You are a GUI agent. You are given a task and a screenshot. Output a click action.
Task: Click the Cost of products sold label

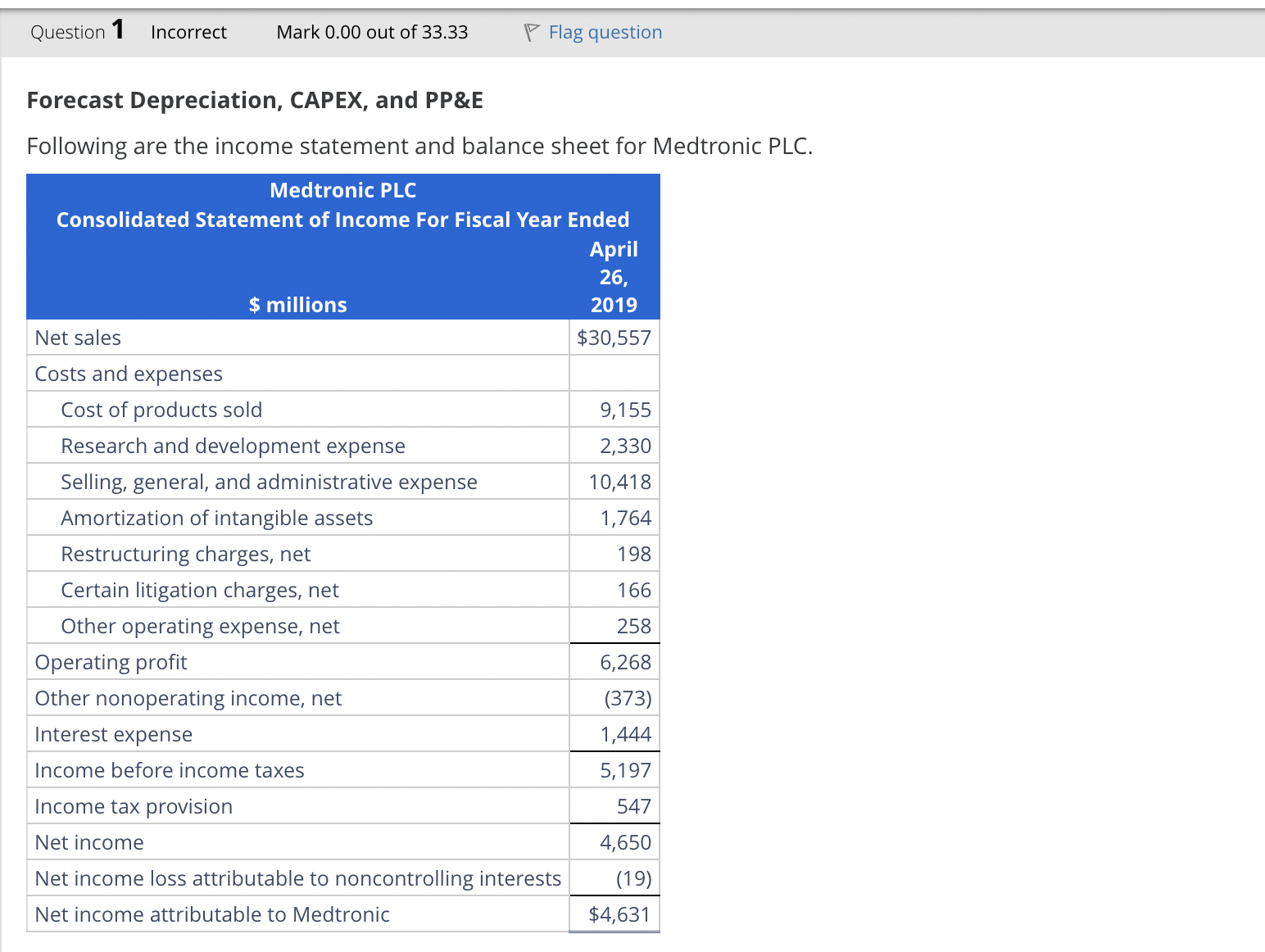tap(161, 410)
